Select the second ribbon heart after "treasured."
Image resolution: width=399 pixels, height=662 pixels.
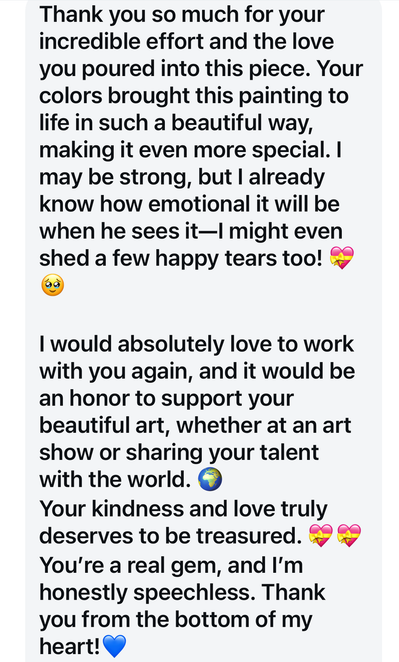coord(349,535)
